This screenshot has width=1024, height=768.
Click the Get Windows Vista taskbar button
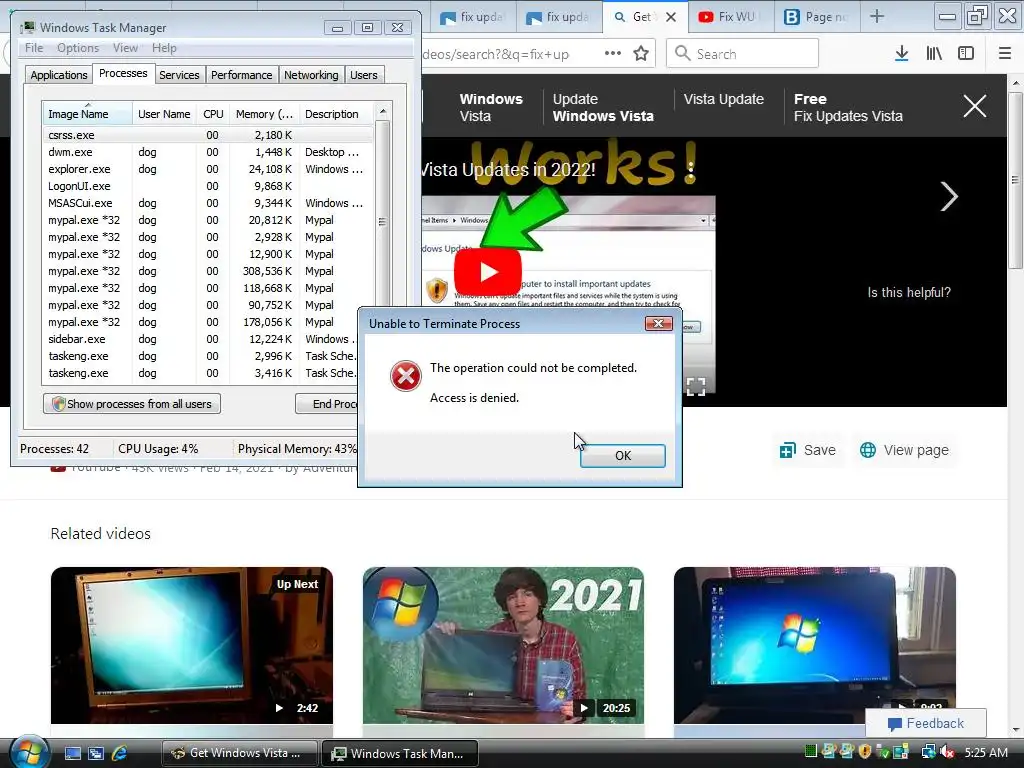[x=239, y=753]
